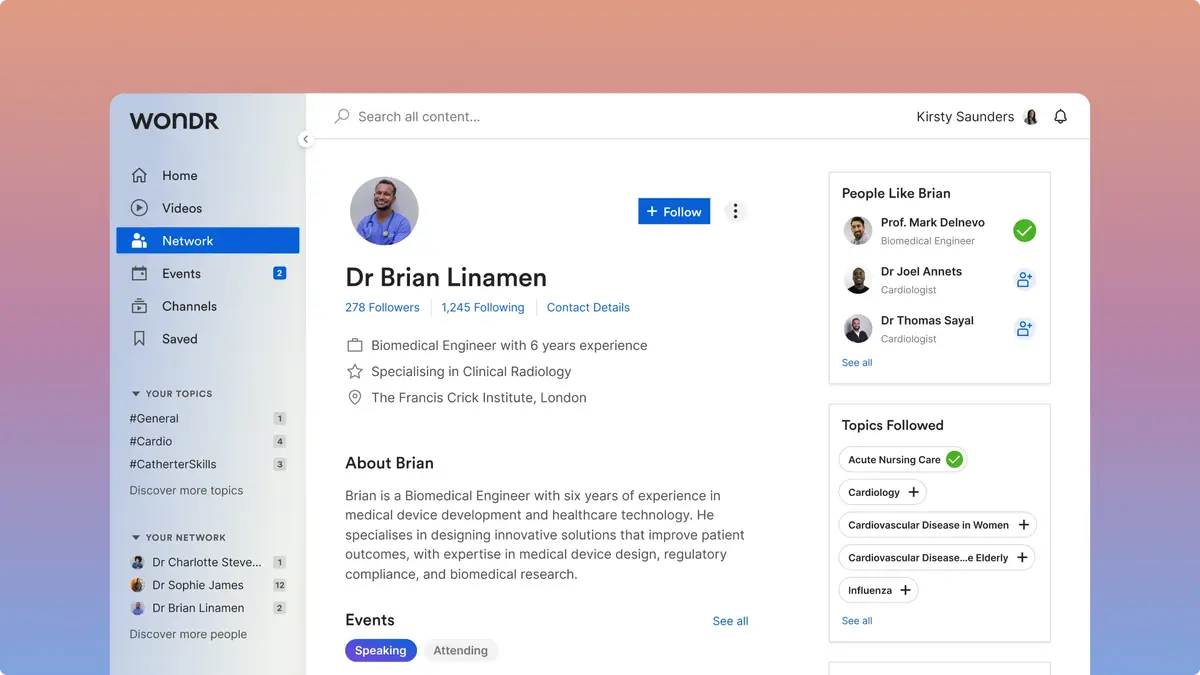Click See all under People Like Brian
Viewport: 1200px width, 675px height.
pyautogui.click(x=857, y=363)
